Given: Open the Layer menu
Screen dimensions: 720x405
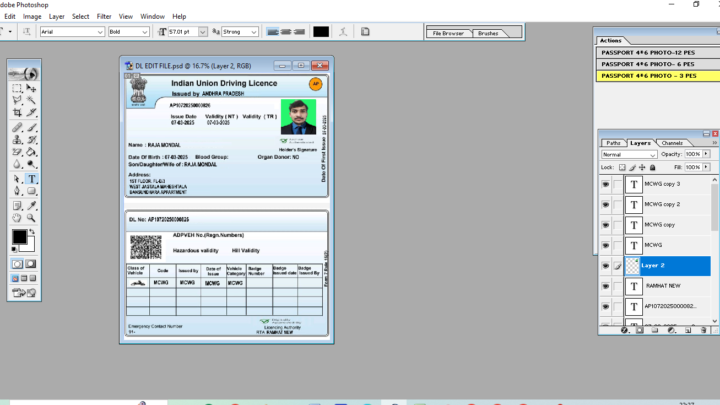Looking at the screenshot, I should click(x=56, y=17).
